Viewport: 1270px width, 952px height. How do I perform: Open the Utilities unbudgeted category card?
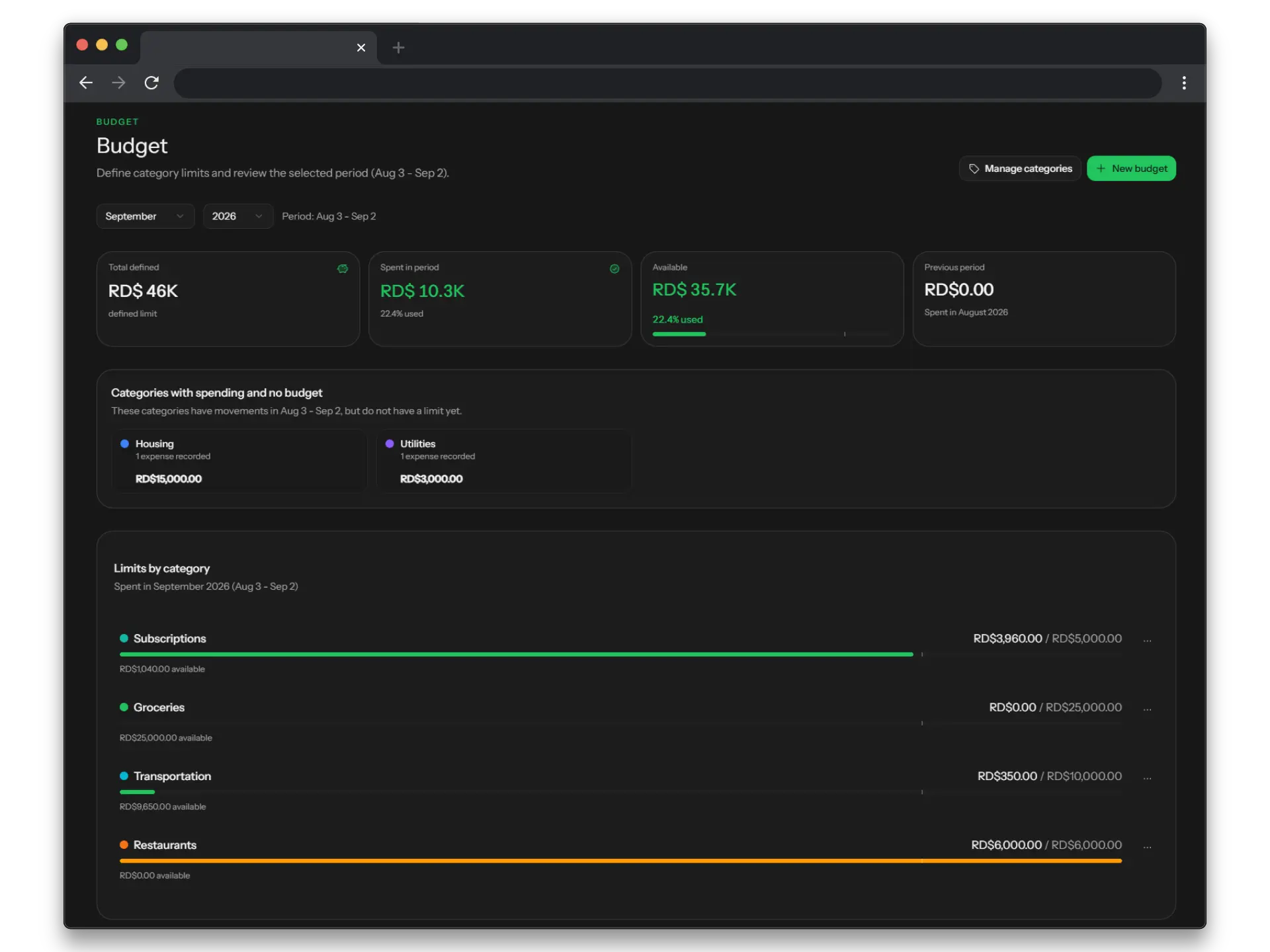coord(504,461)
